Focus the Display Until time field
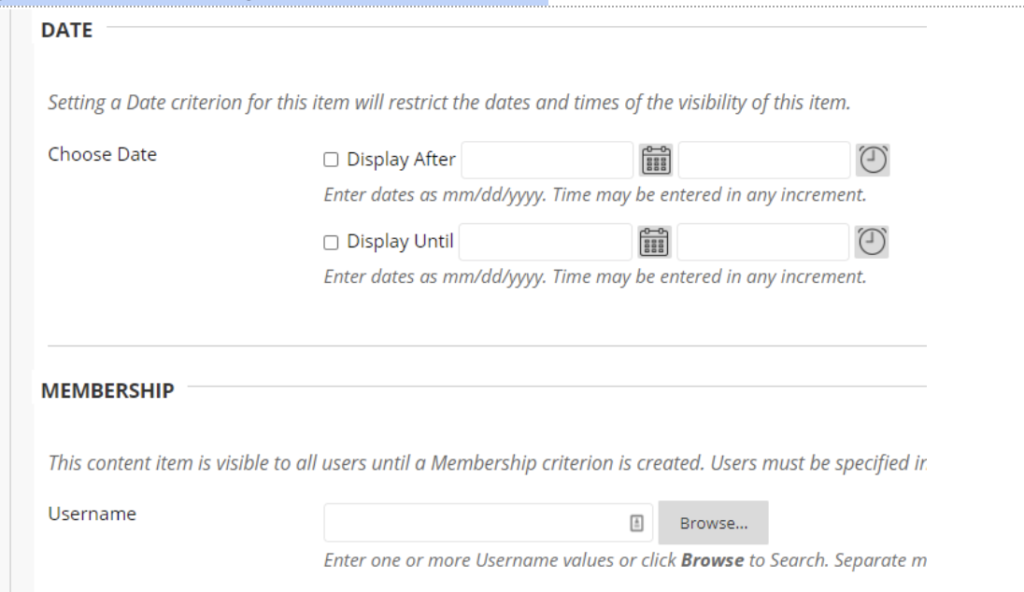Screen dimensions: 1024x592 764,242
